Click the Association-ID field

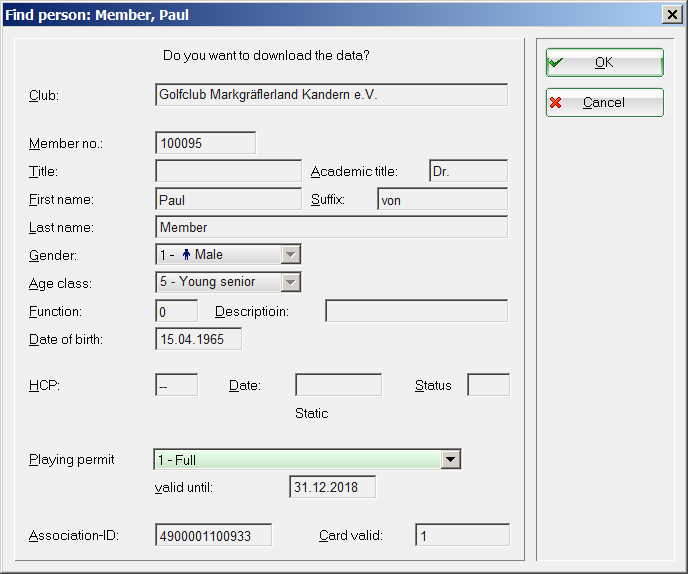(213, 535)
